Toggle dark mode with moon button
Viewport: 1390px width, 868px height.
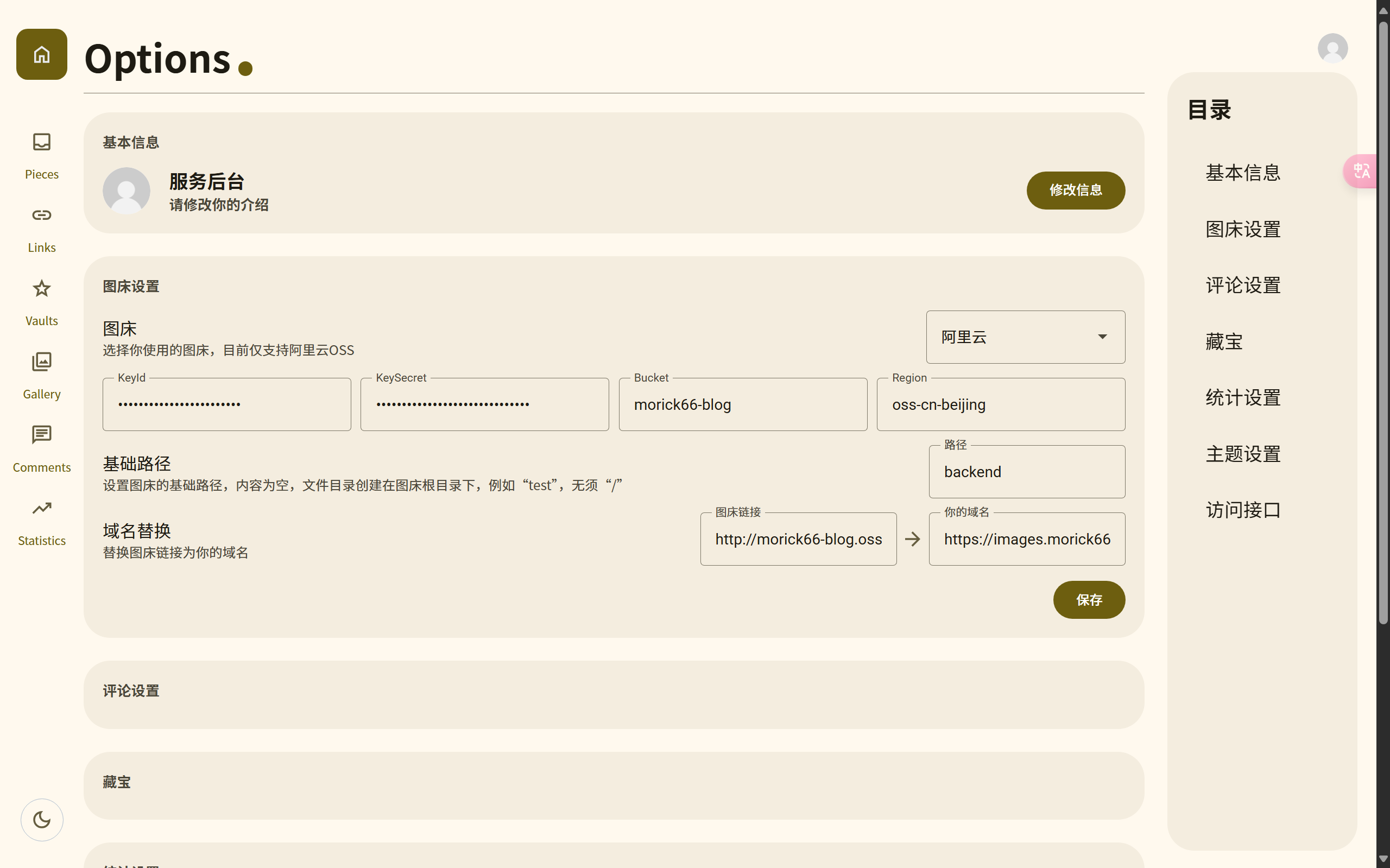[x=41, y=820]
